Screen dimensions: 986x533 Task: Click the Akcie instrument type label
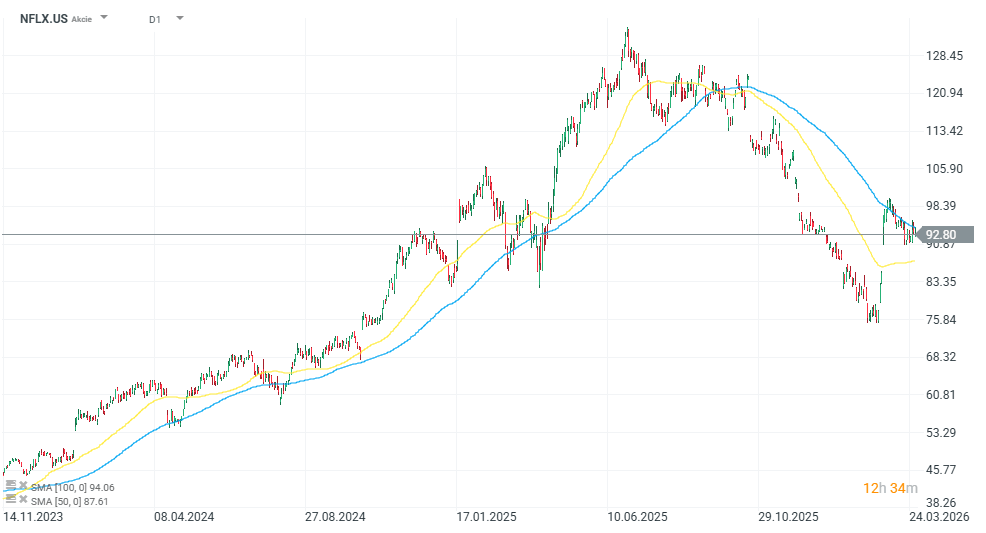pyautogui.click(x=82, y=19)
